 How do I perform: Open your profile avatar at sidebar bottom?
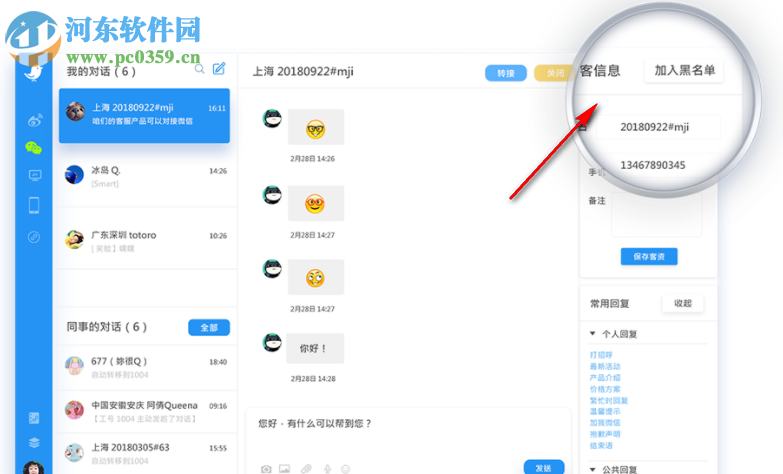(33, 468)
